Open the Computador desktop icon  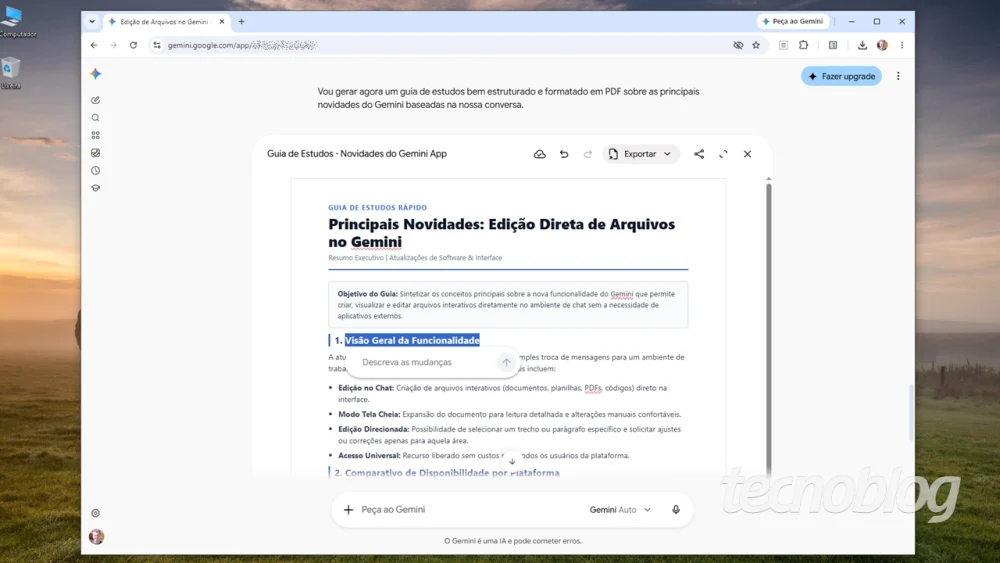tap(15, 20)
